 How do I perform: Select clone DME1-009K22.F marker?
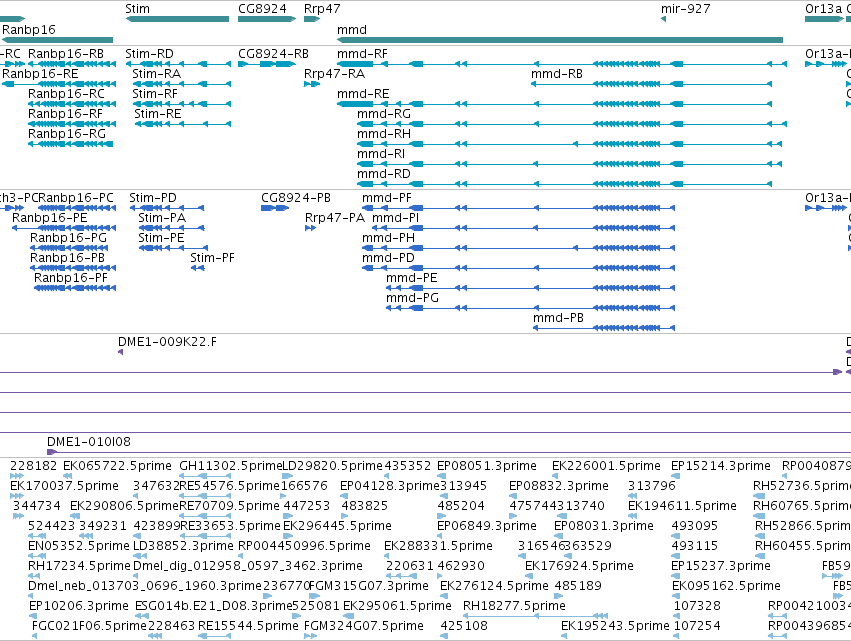[120, 352]
